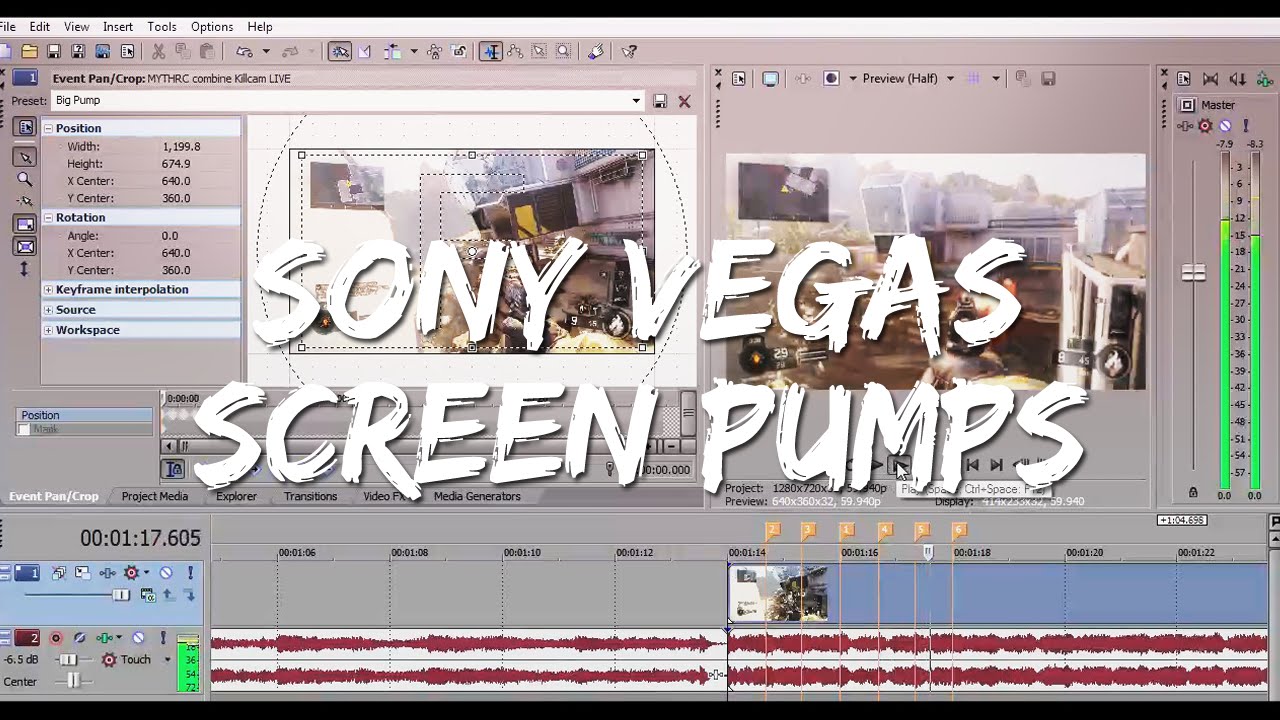This screenshot has height=720, width=1280.
Task: Open Preview (Half) quality dropdown
Action: pos(950,79)
